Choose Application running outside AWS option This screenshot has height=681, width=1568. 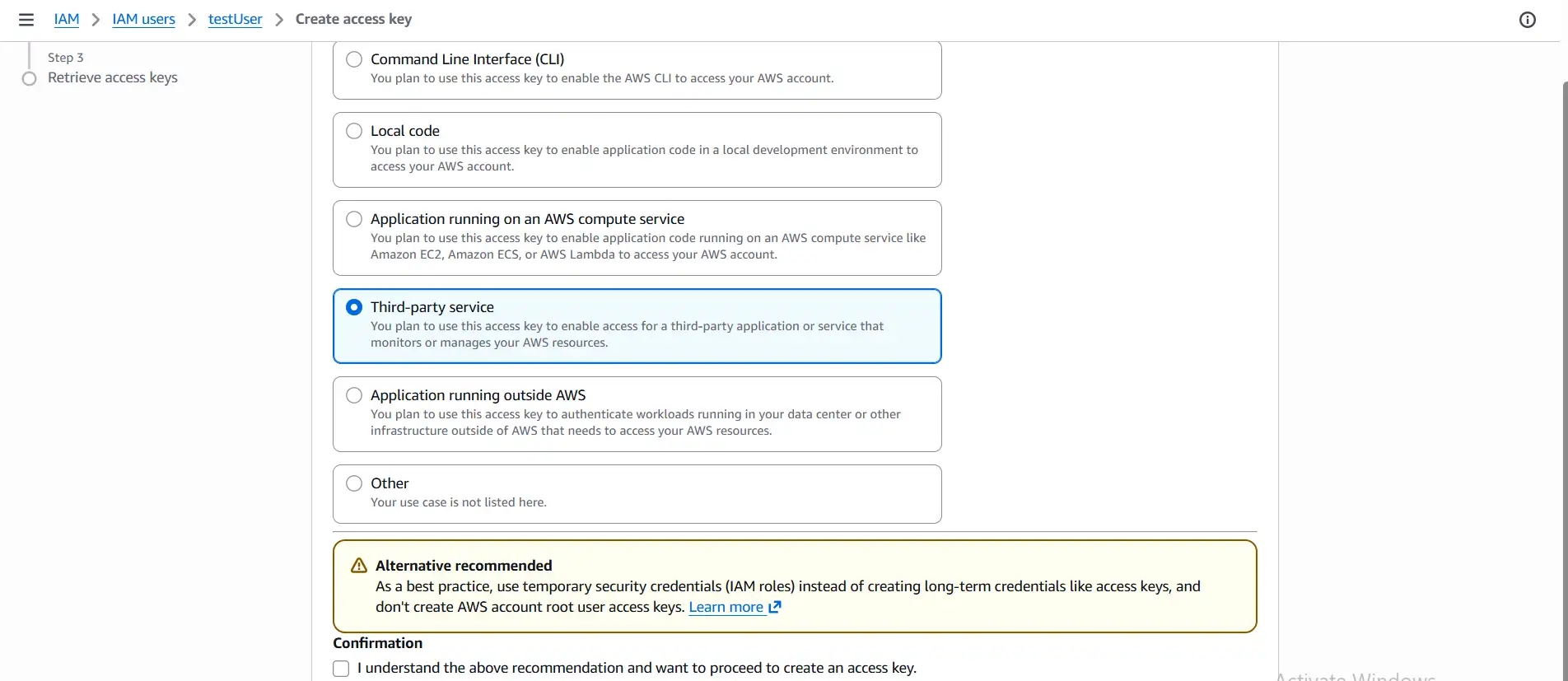[354, 395]
